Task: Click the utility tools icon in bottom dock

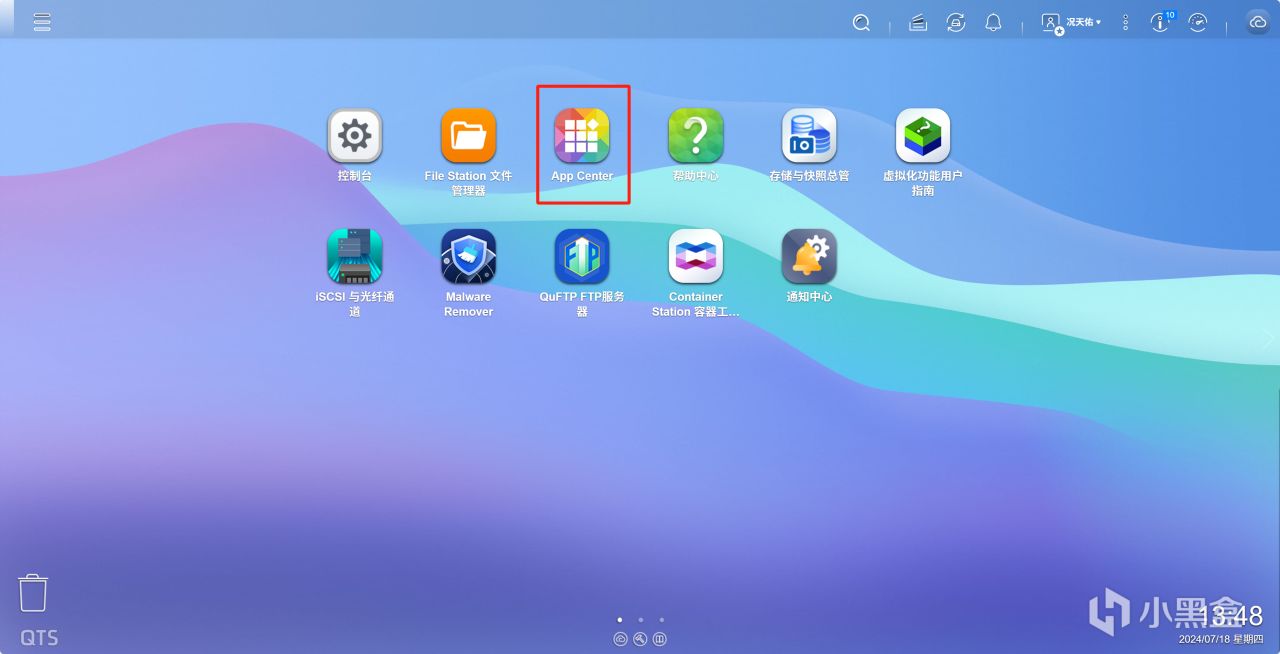Action: [640, 639]
